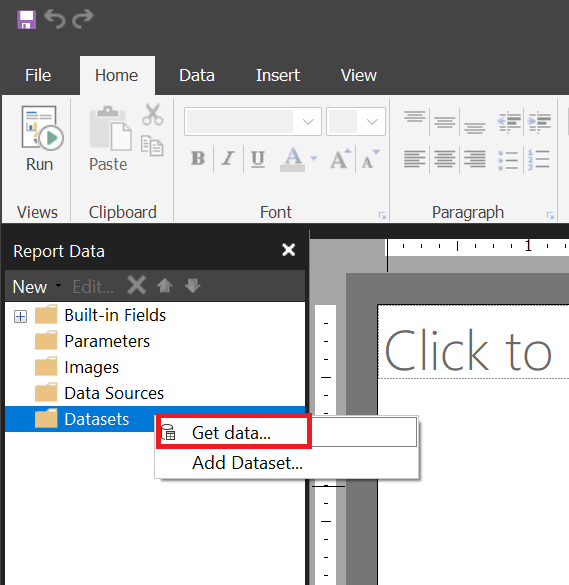Select the Parameters folder
Screen dimensions: 569x585
93,341
